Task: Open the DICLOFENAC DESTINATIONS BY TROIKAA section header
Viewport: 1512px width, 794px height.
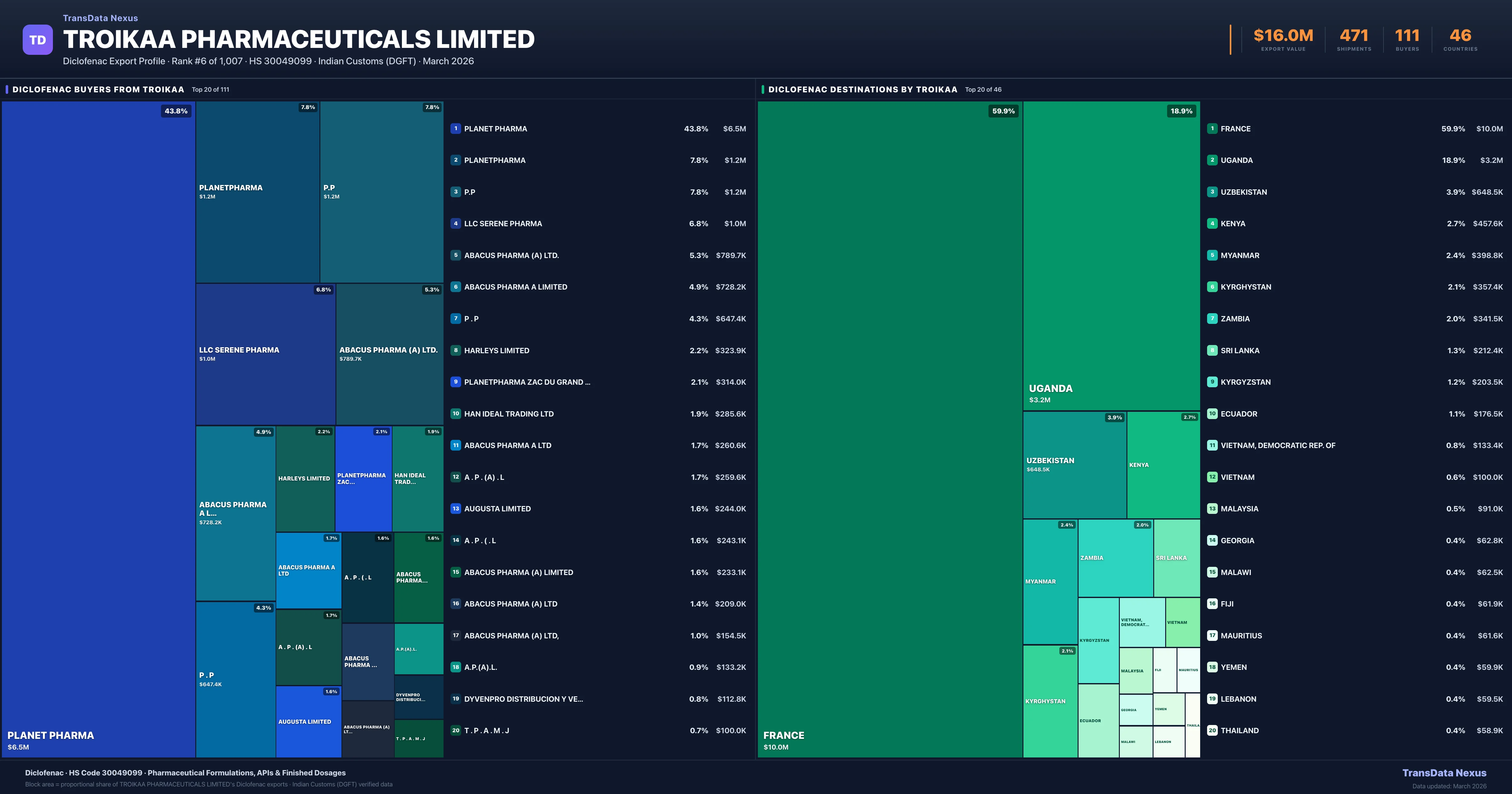Action: coord(863,89)
